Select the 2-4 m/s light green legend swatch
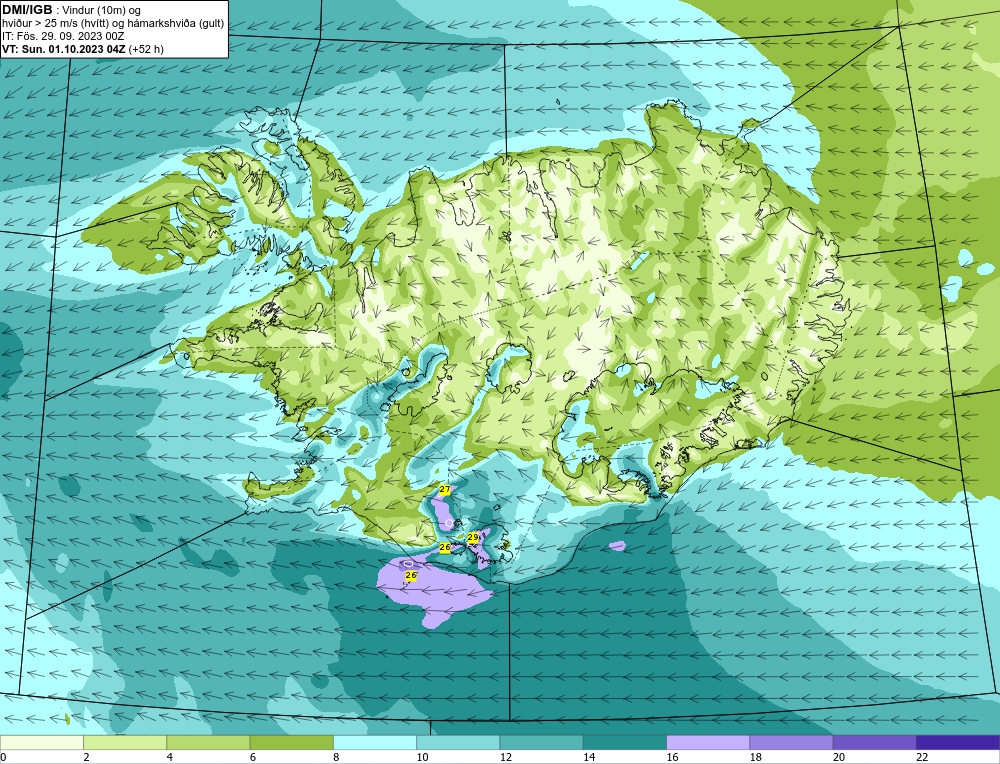The image size is (1000, 764). click(x=125, y=742)
